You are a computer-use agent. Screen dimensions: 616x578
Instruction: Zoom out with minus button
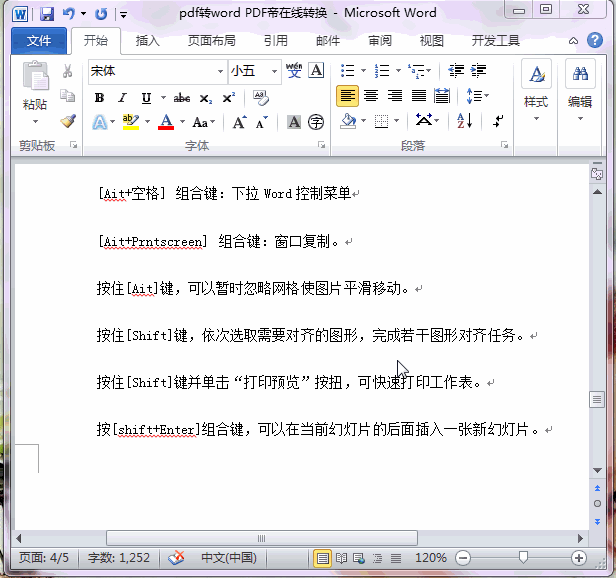[x=463, y=558]
